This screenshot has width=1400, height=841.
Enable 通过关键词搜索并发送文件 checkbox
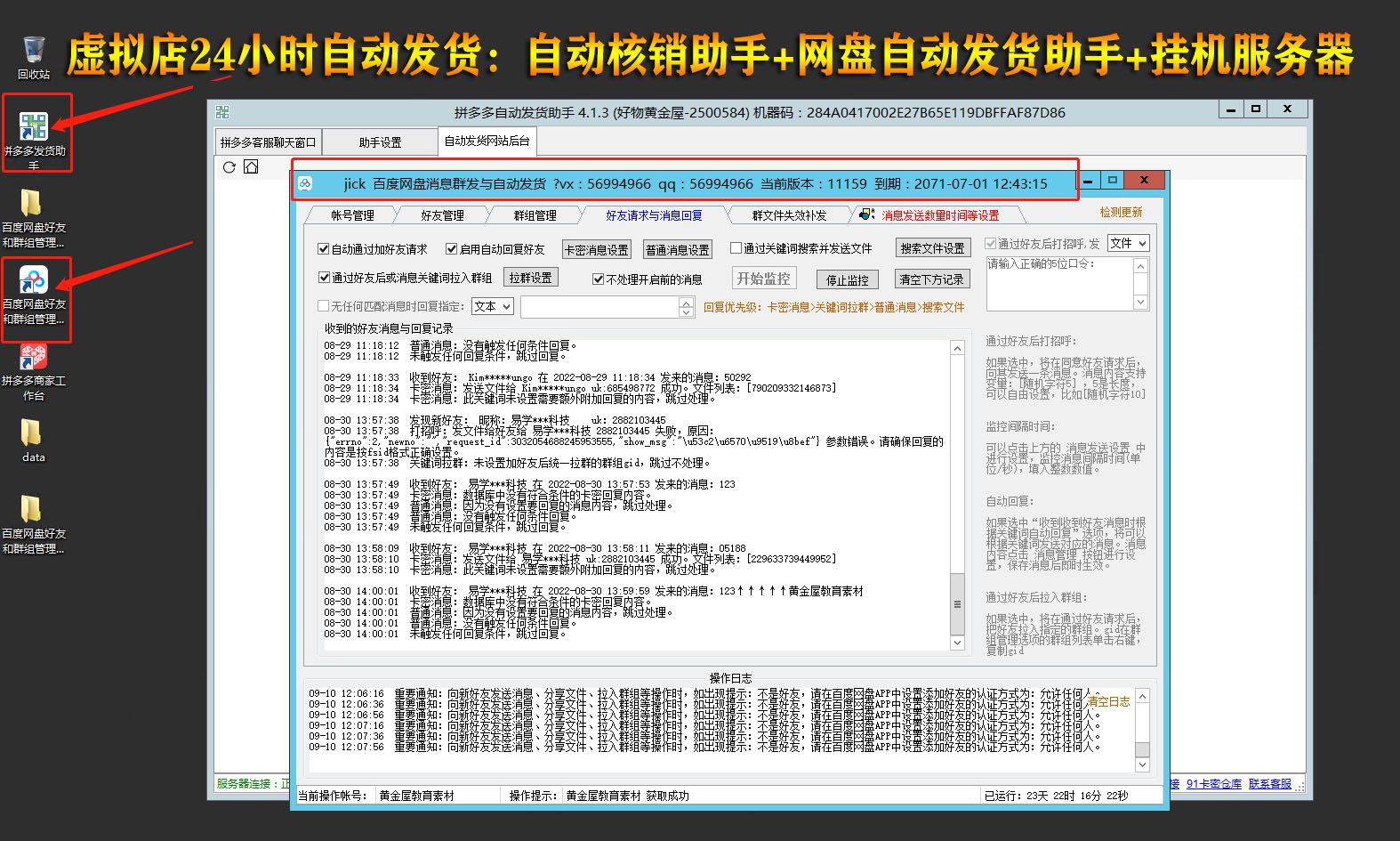coord(736,248)
